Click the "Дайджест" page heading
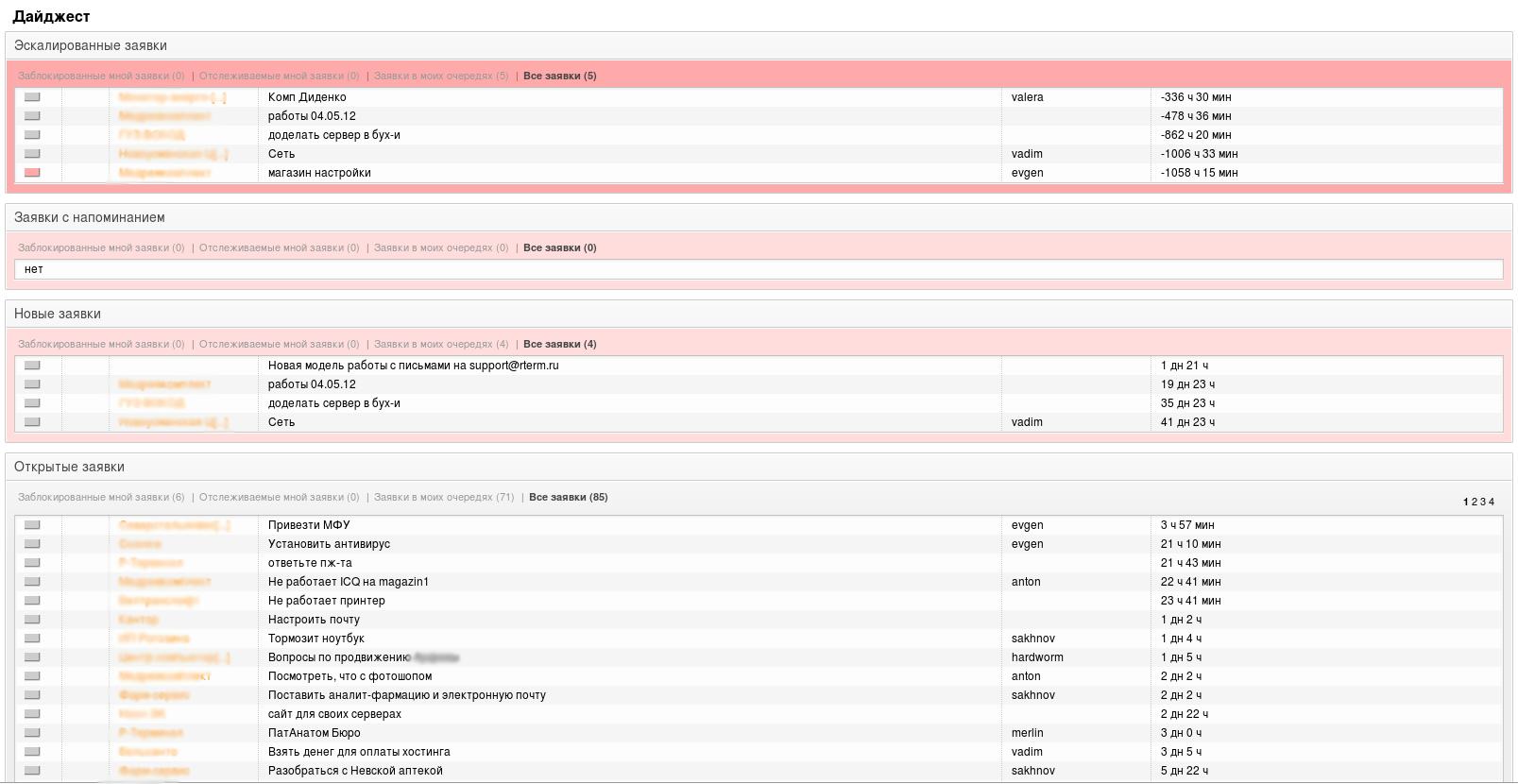The image size is (1518, 784). (51, 17)
